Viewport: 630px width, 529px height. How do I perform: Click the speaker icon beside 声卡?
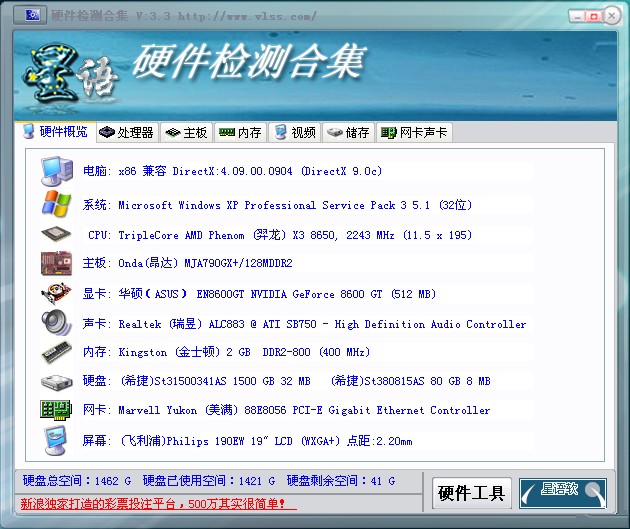pos(56,322)
